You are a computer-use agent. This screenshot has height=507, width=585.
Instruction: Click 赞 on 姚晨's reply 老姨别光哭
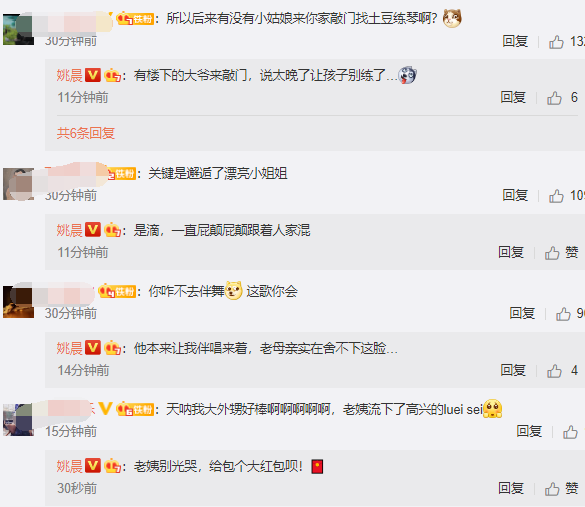[561, 489]
